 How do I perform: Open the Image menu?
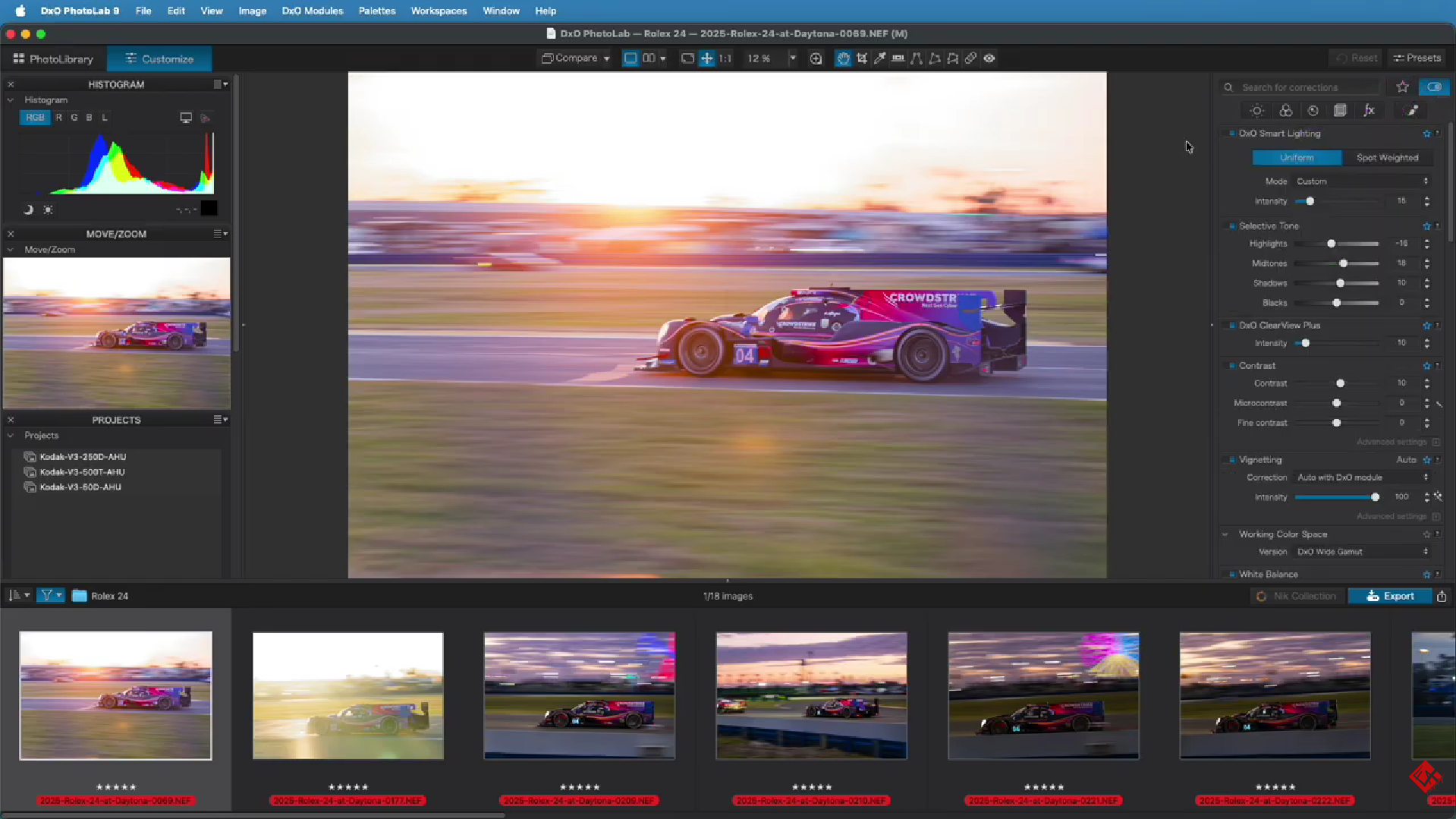[x=252, y=11]
